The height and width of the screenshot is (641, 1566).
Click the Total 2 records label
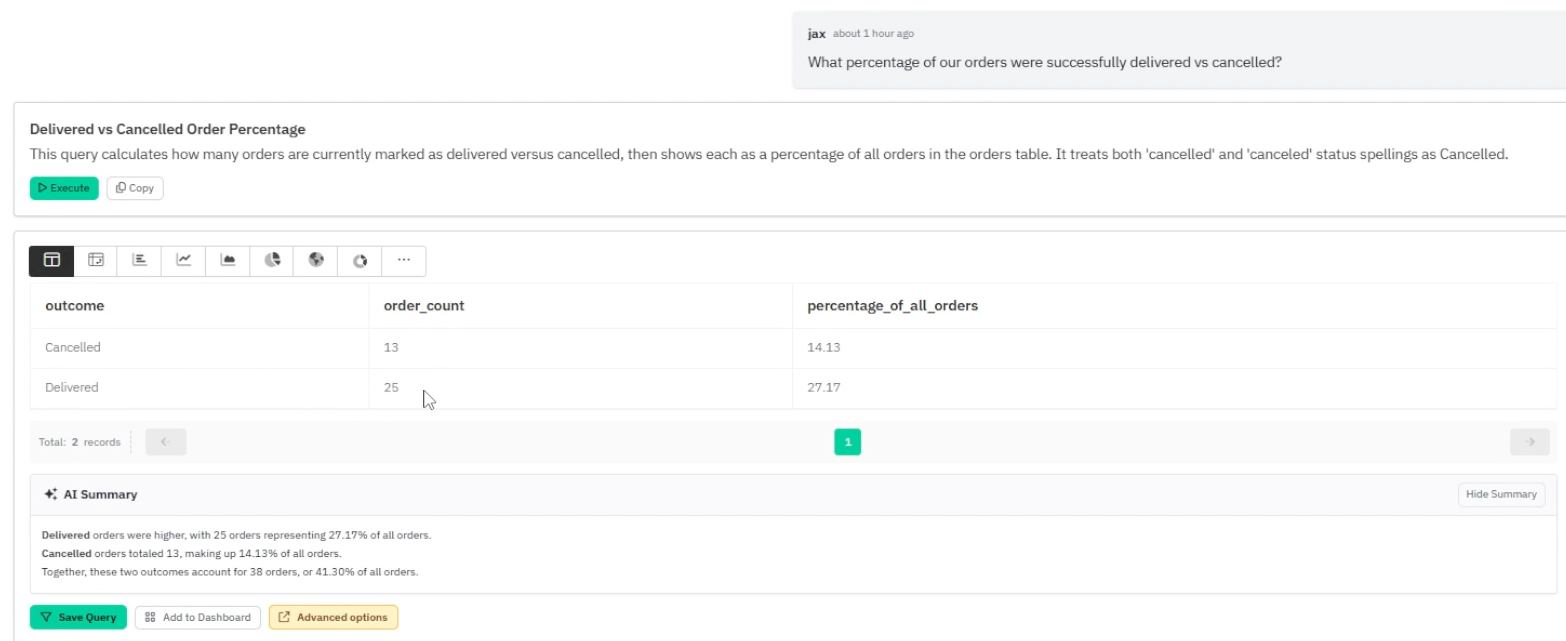coord(79,442)
